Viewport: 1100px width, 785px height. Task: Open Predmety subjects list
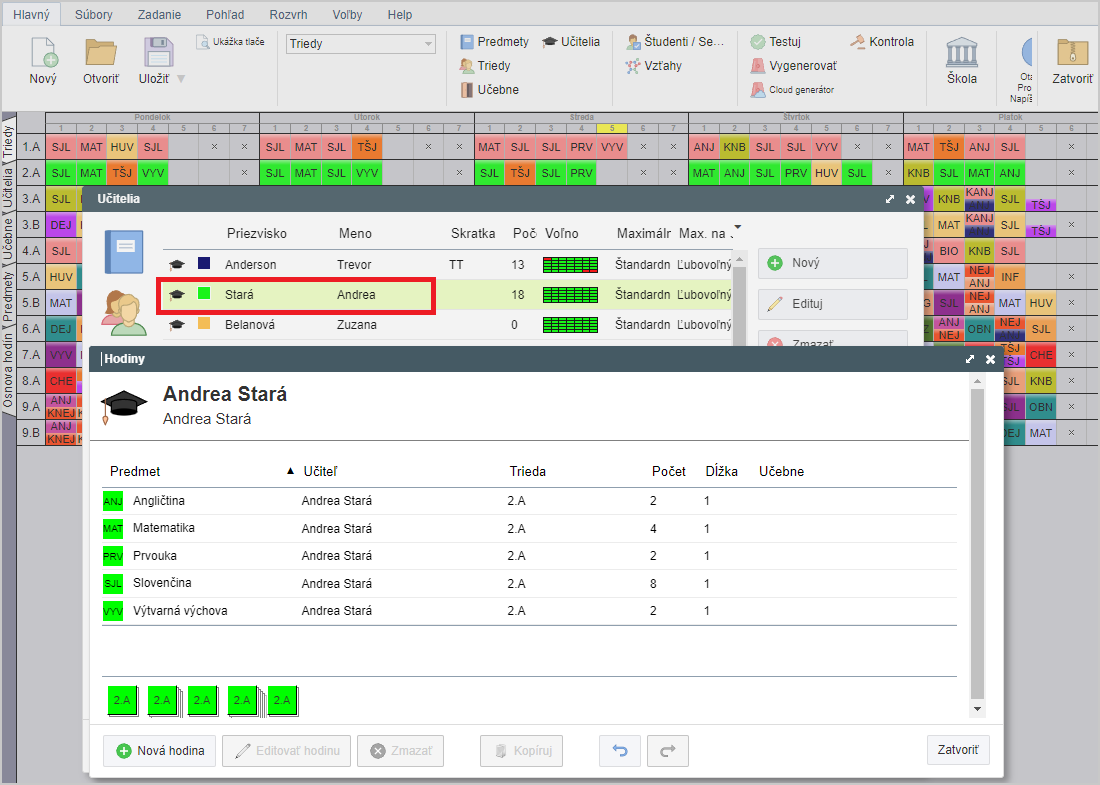[495, 42]
